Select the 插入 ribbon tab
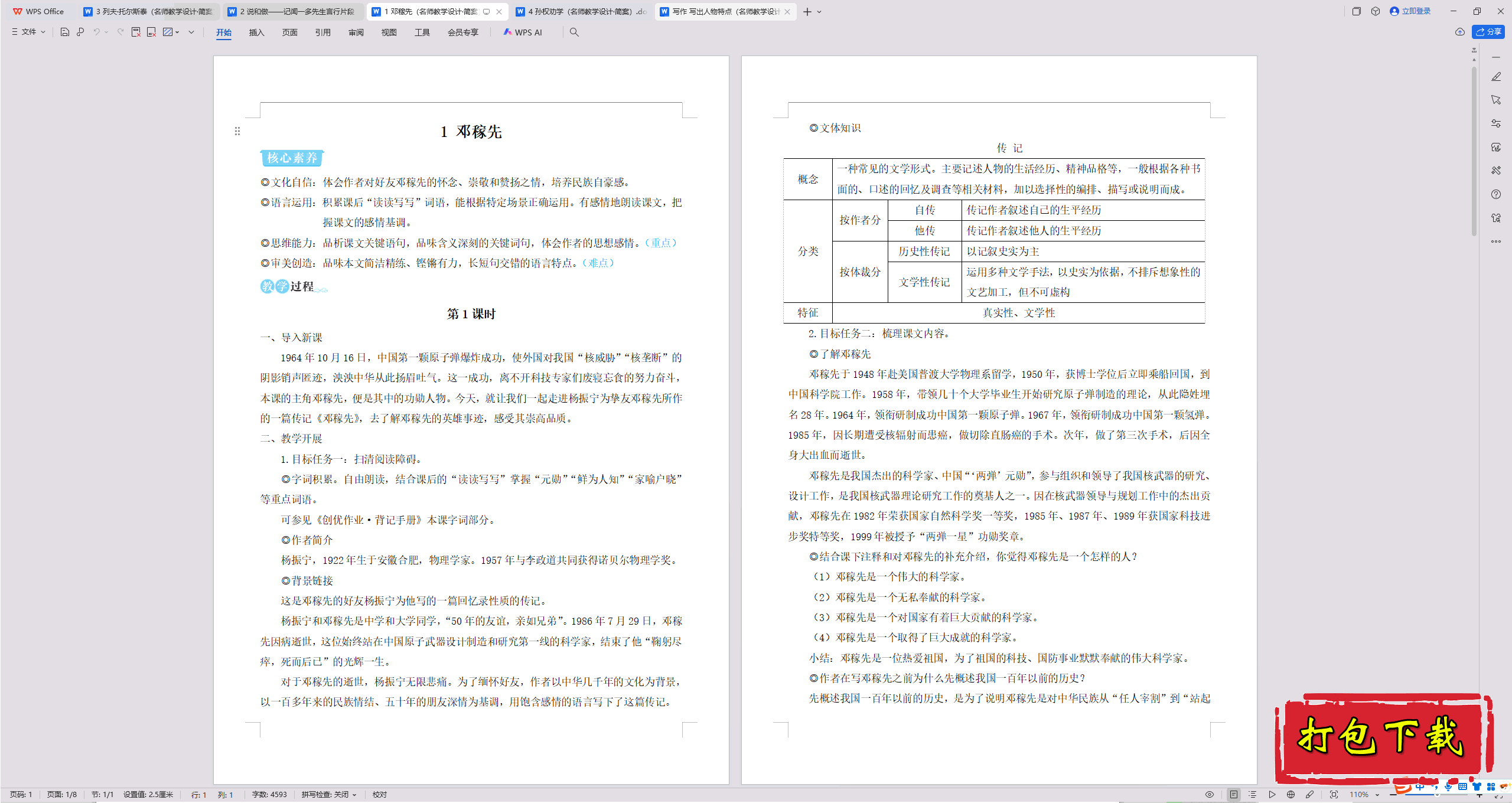 point(256,32)
